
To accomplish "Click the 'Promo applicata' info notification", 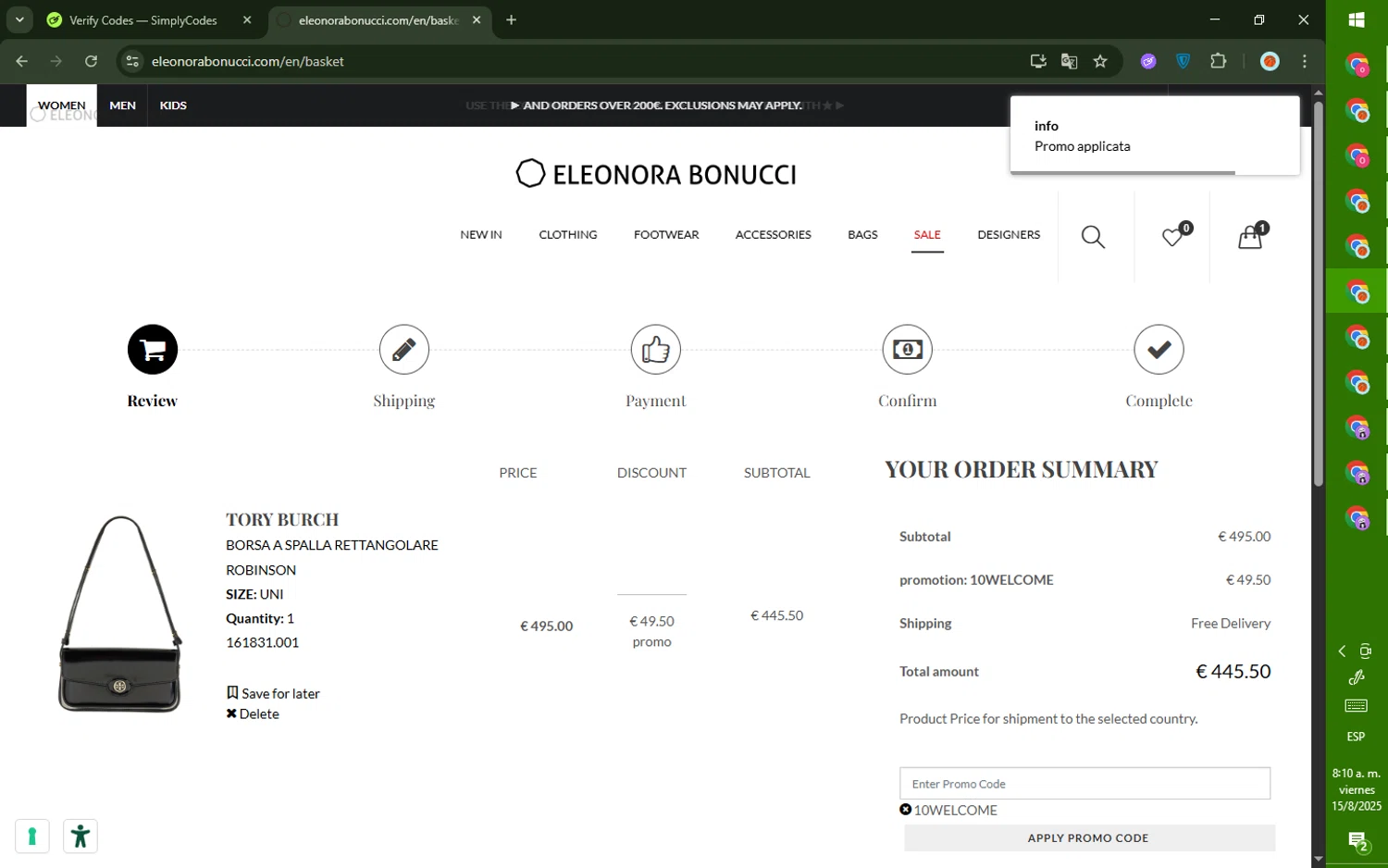I will tap(1155, 135).
